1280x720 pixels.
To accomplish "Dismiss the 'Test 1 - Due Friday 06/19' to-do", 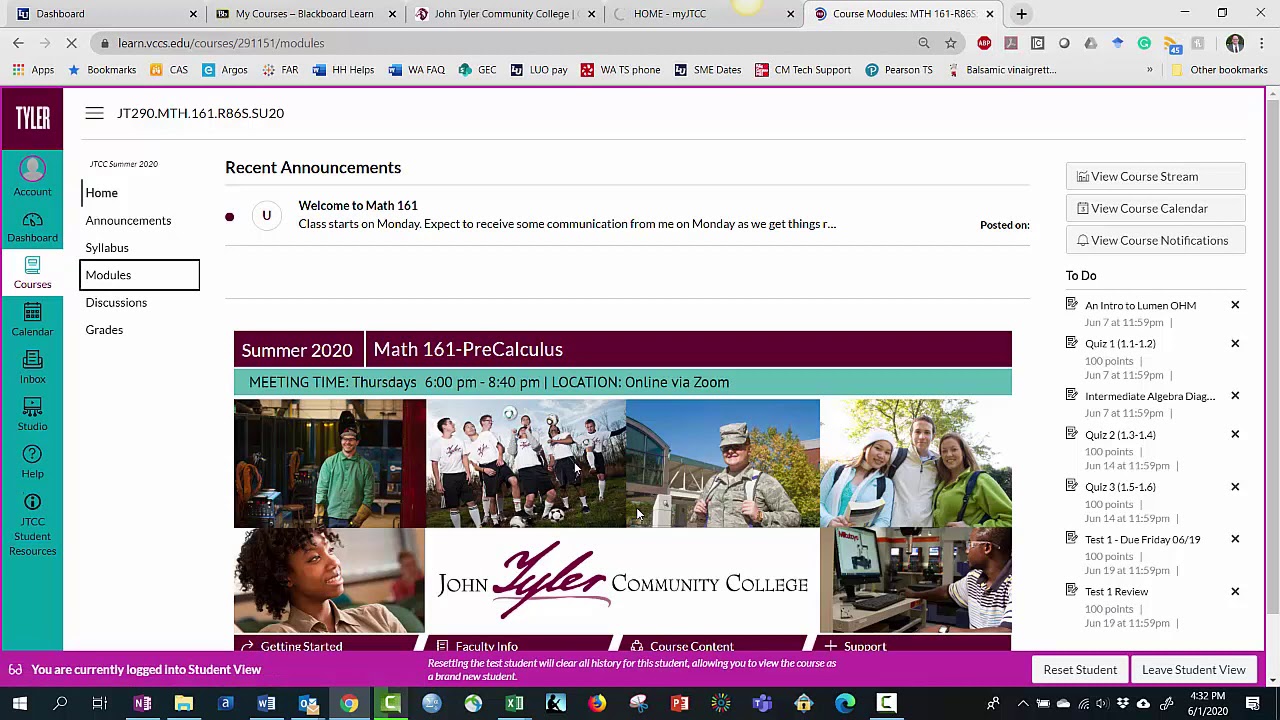I will 1235,539.
